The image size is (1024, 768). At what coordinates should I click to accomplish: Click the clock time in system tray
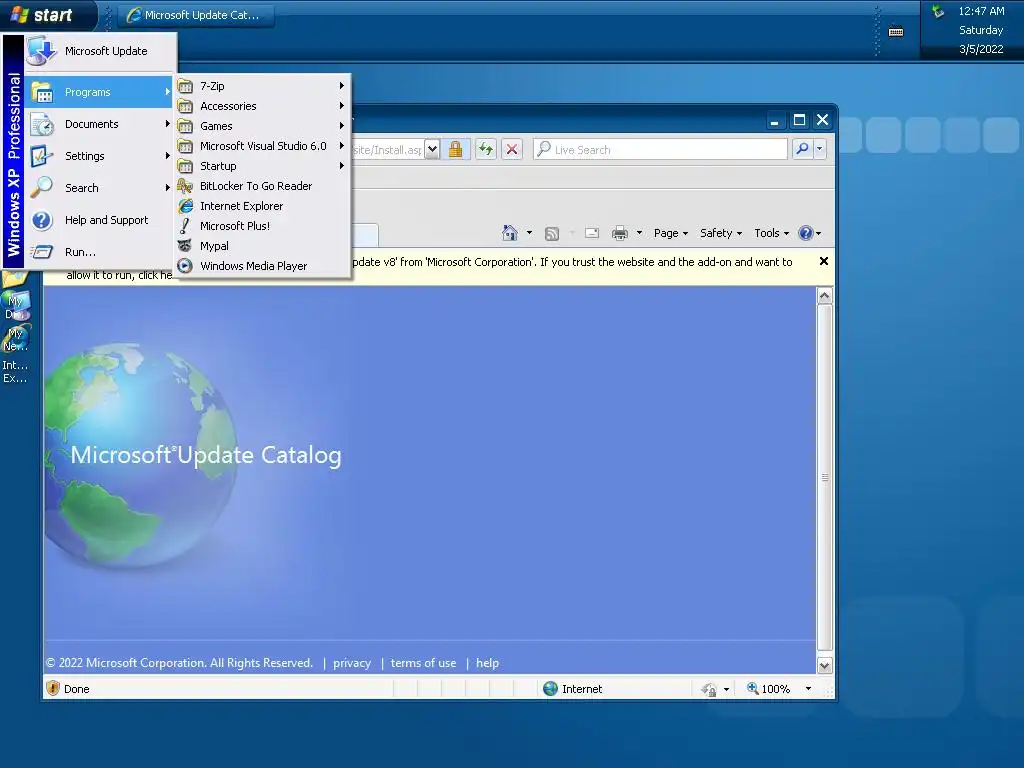pyautogui.click(x=981, y=11)
